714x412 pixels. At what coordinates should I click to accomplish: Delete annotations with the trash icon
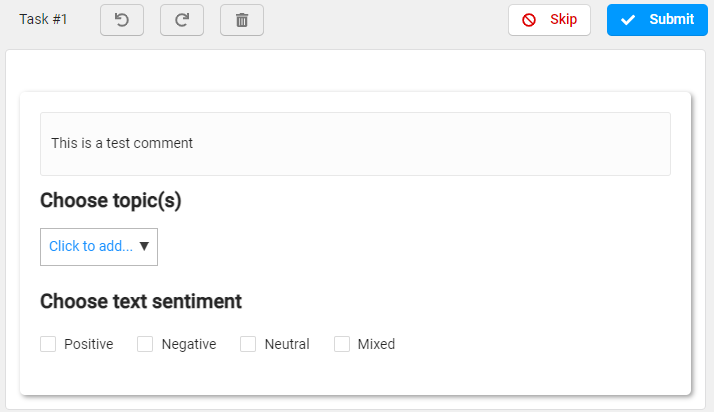(x=242, y=20)
